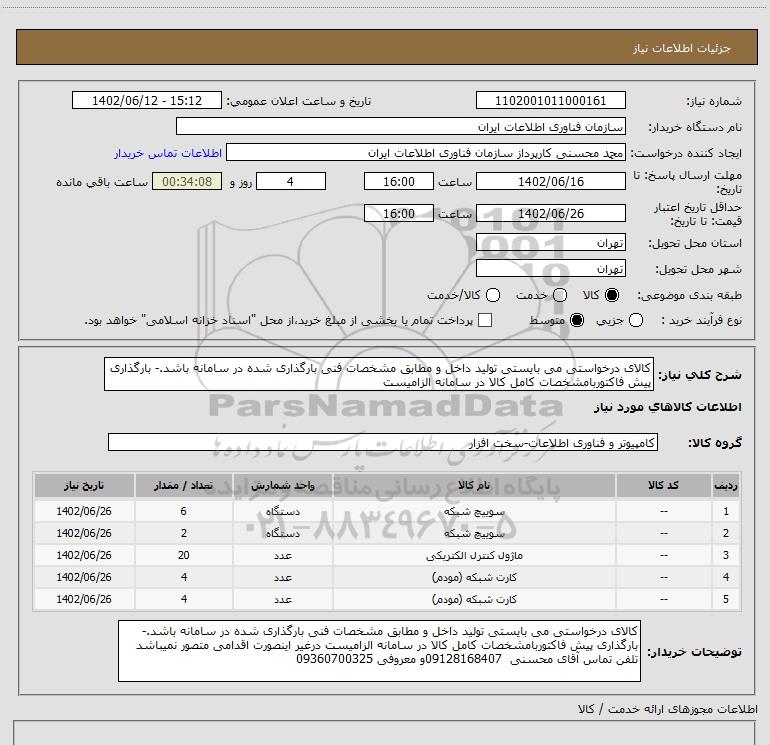
Task: Click the توضیحات خریدار notes text area
Action: pos(380,651)
